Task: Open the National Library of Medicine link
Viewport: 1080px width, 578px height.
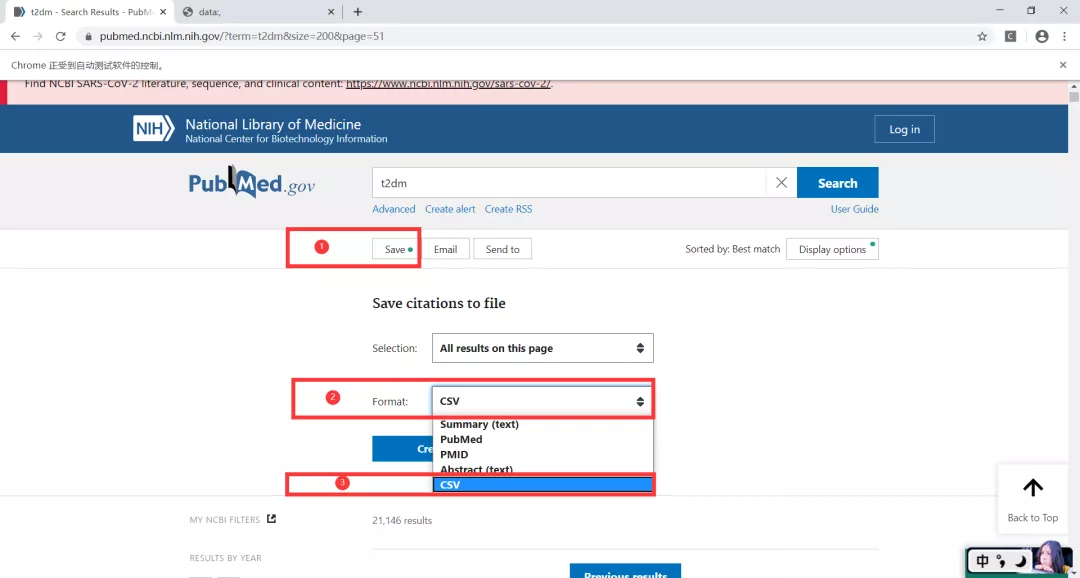Action: click(x=273, y=125)
